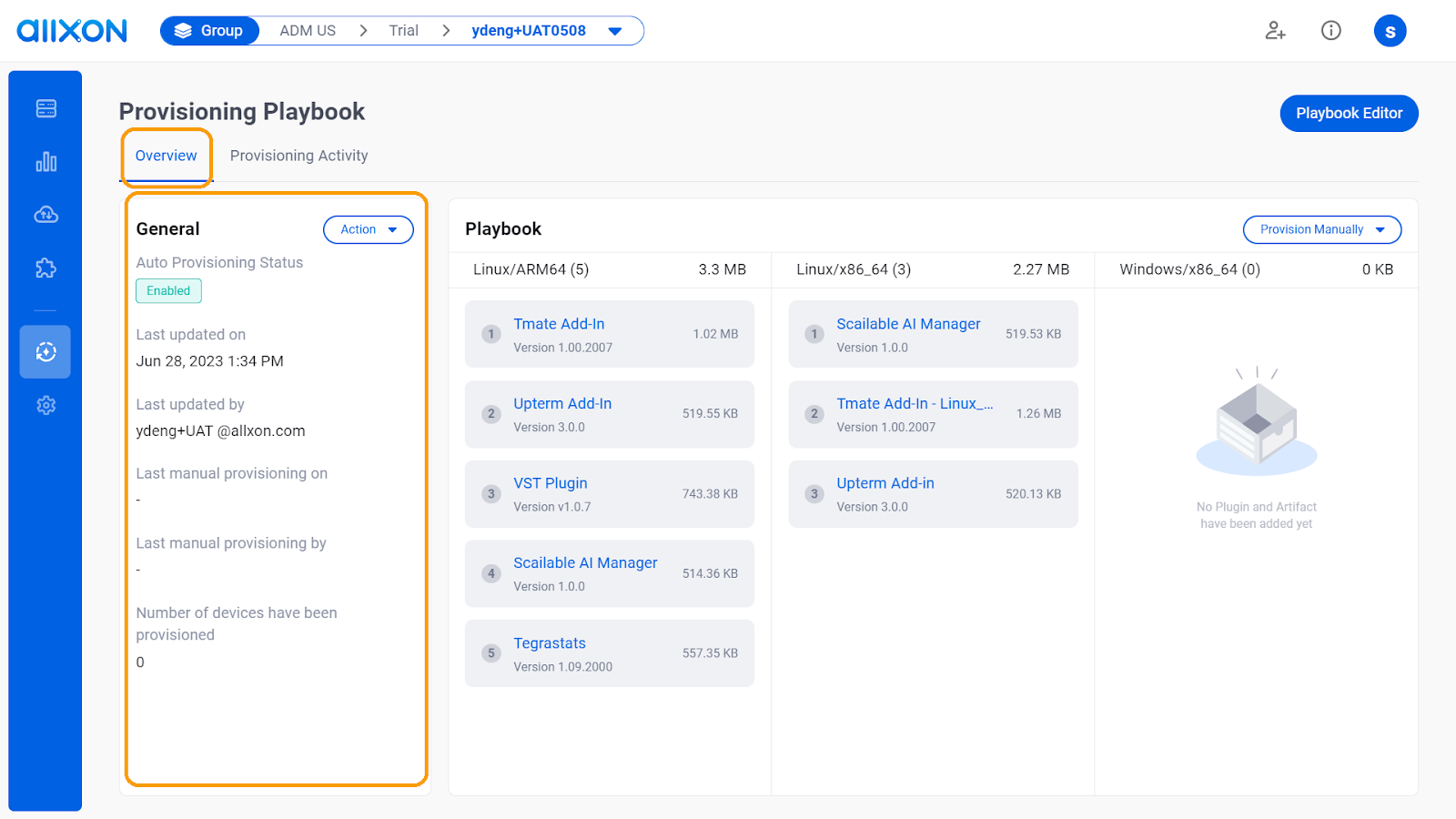This screenshot has width=1456, height=819.
Task: Open the ydeng+UAT0508 group dropdown
Action: tap(615, 31)
